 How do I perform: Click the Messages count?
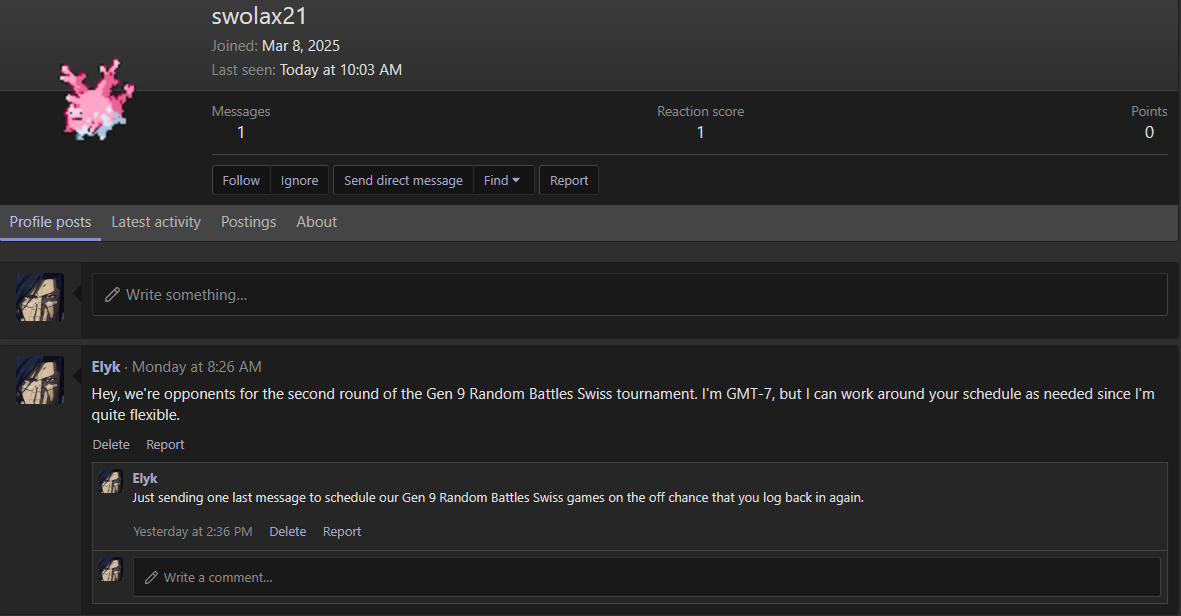(241, 133)
